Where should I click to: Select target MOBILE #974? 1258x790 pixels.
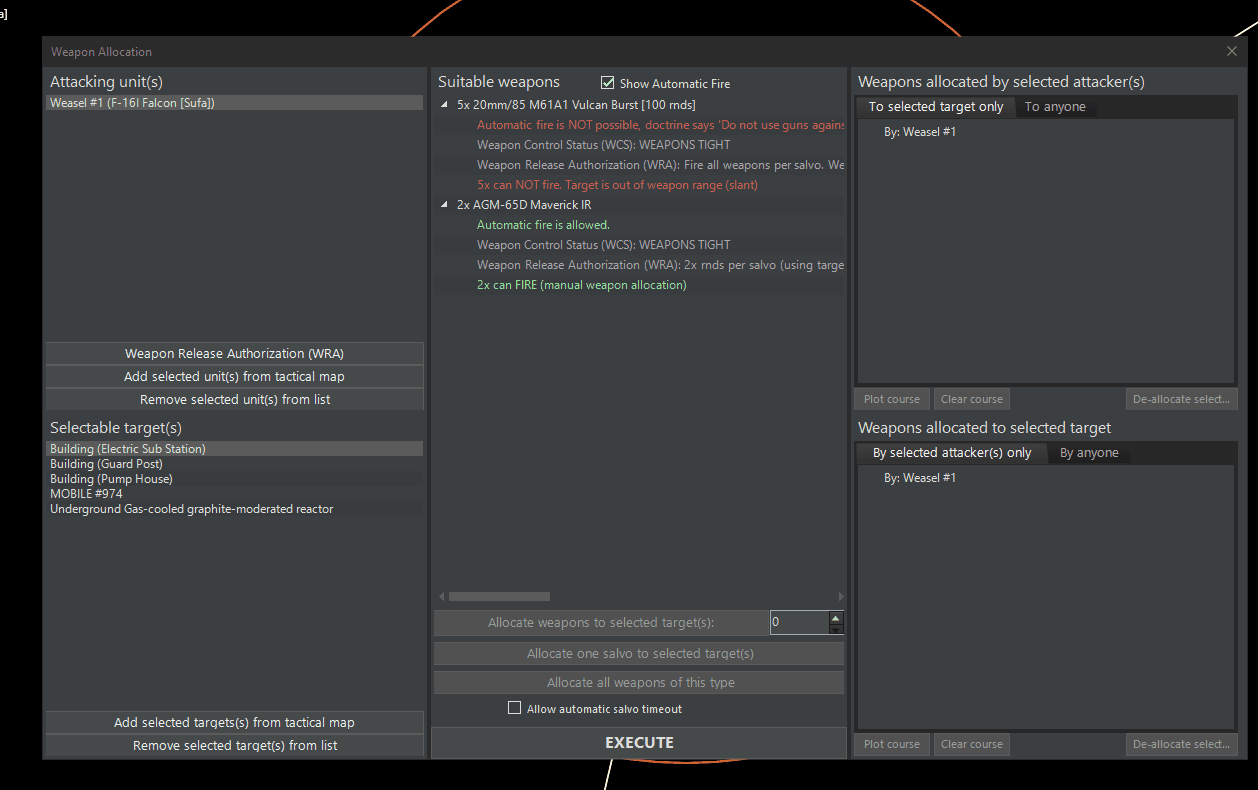(x=234, y=494)
